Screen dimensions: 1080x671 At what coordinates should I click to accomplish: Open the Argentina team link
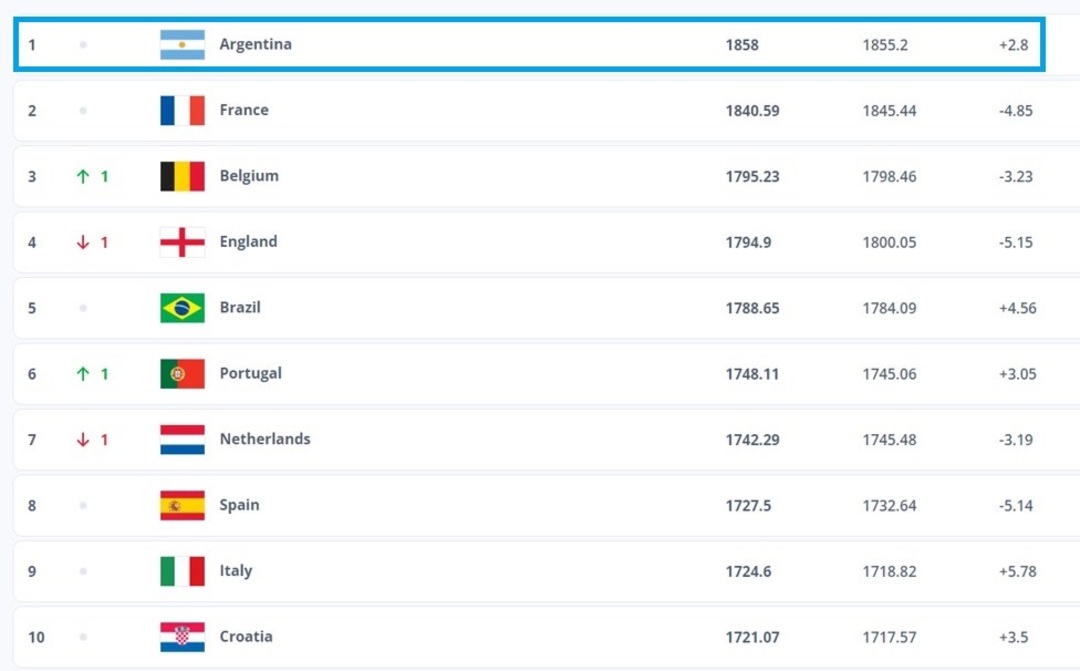tap(255, 45)
